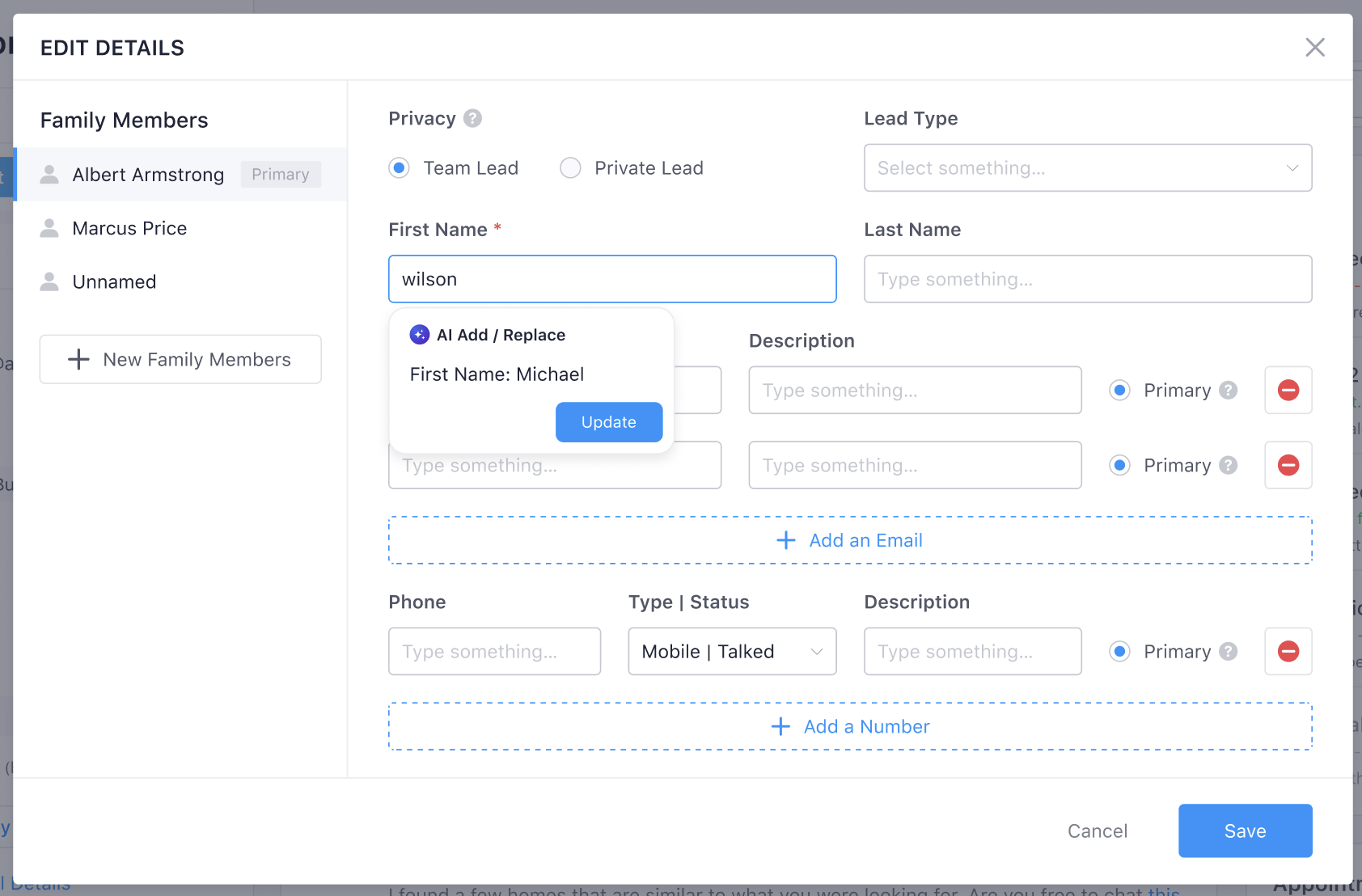The height and width of the screenshot is (896, 1362).
Task: Click the 'Lead Type' label
Action: click(911, 119)
